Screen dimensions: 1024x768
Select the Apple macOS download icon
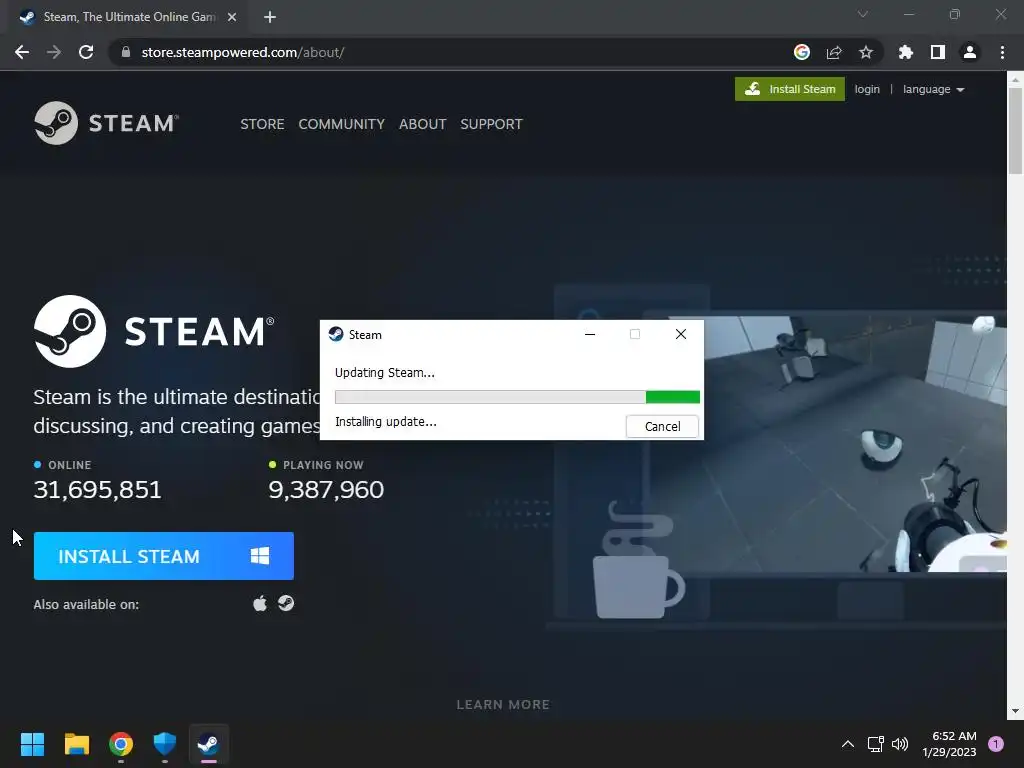pos(260,603)
